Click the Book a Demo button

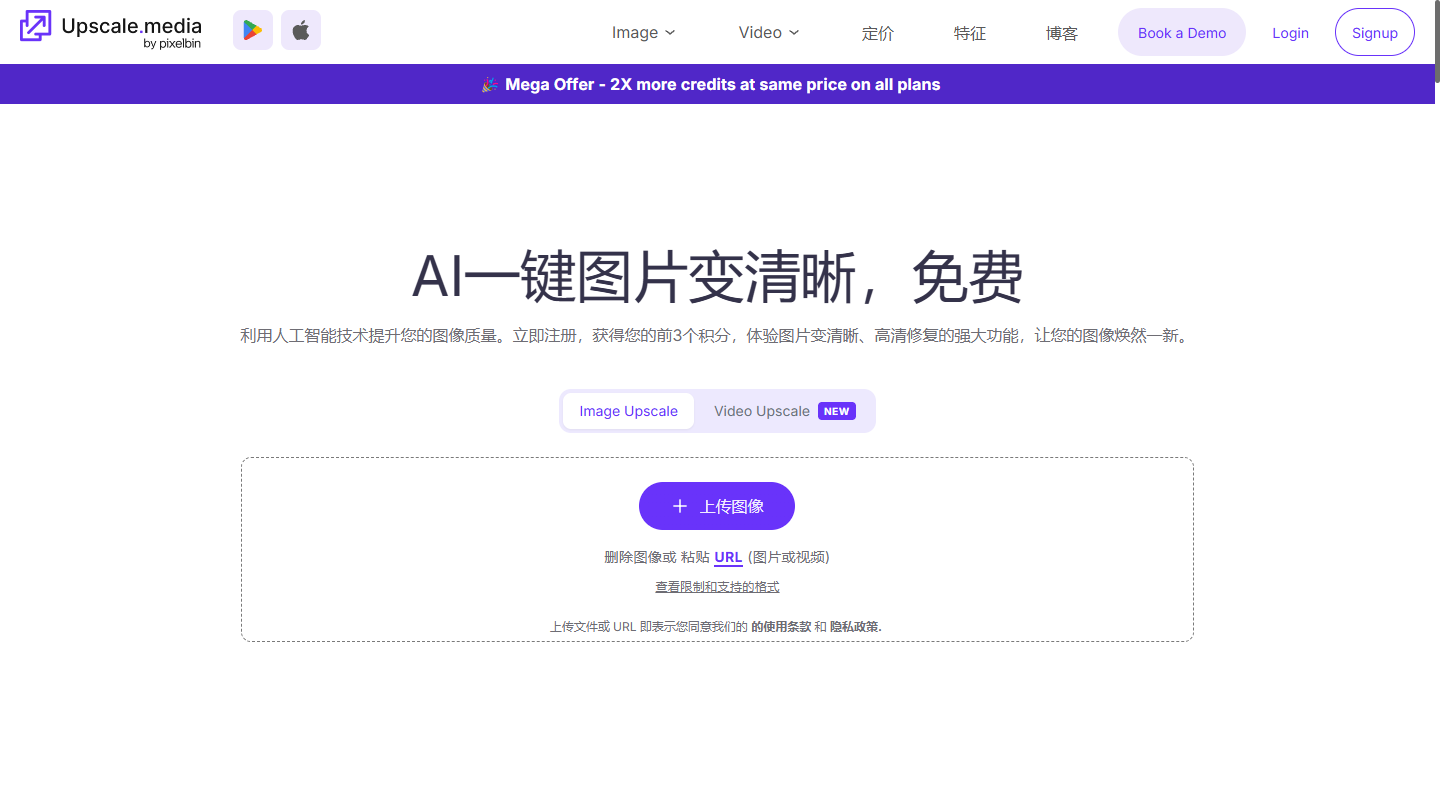1182,32
